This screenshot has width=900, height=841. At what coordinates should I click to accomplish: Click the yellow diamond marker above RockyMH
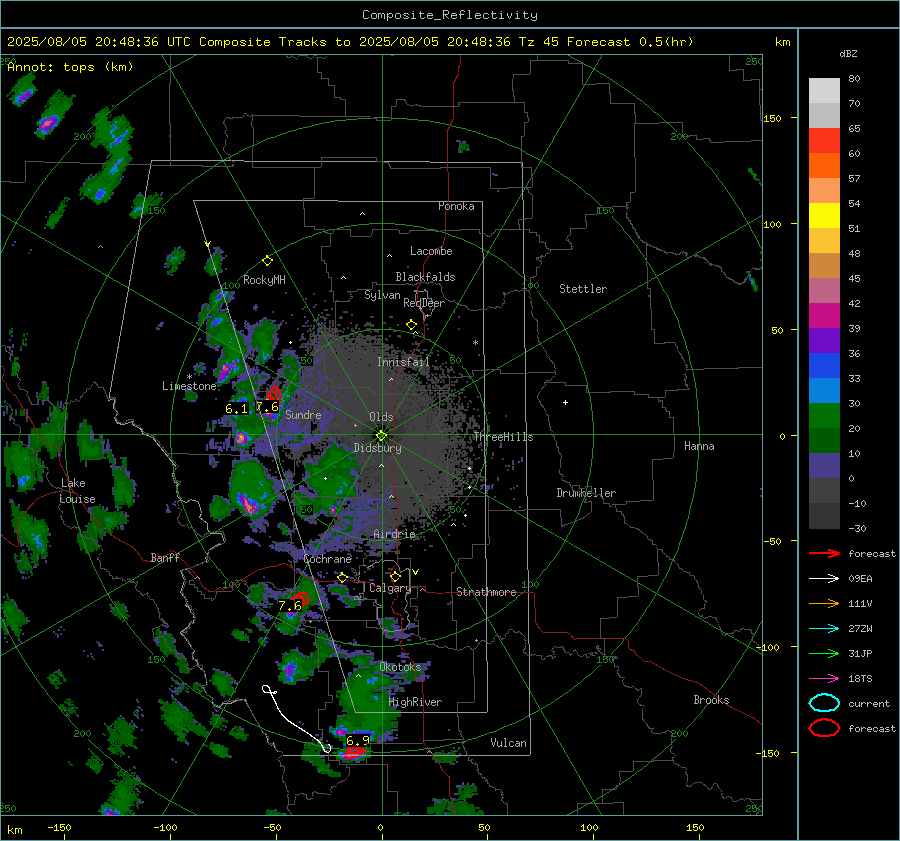267,261
